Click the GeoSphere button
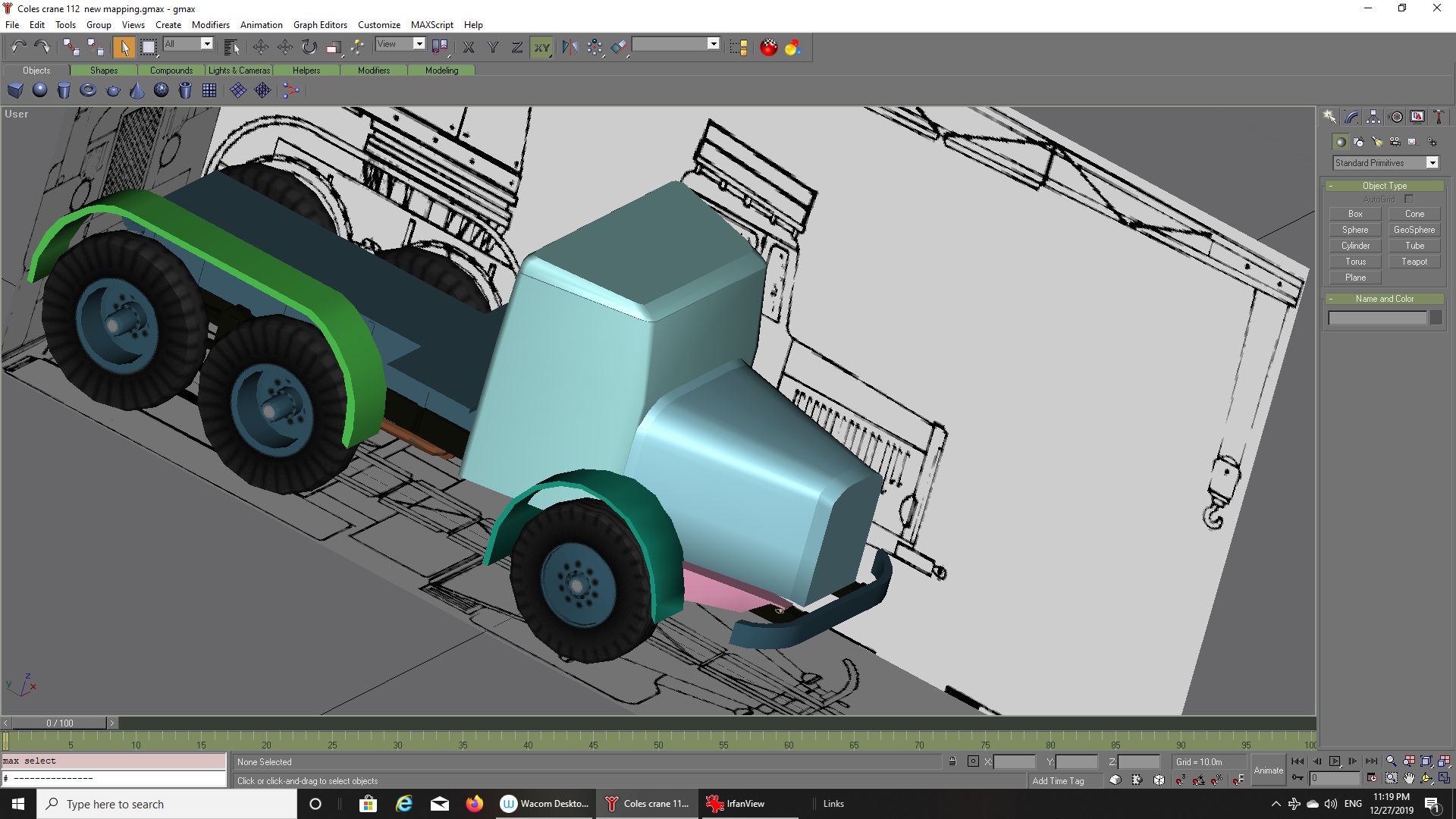The width and height of the screenshot is (1456, 819). click(1414, 230)
